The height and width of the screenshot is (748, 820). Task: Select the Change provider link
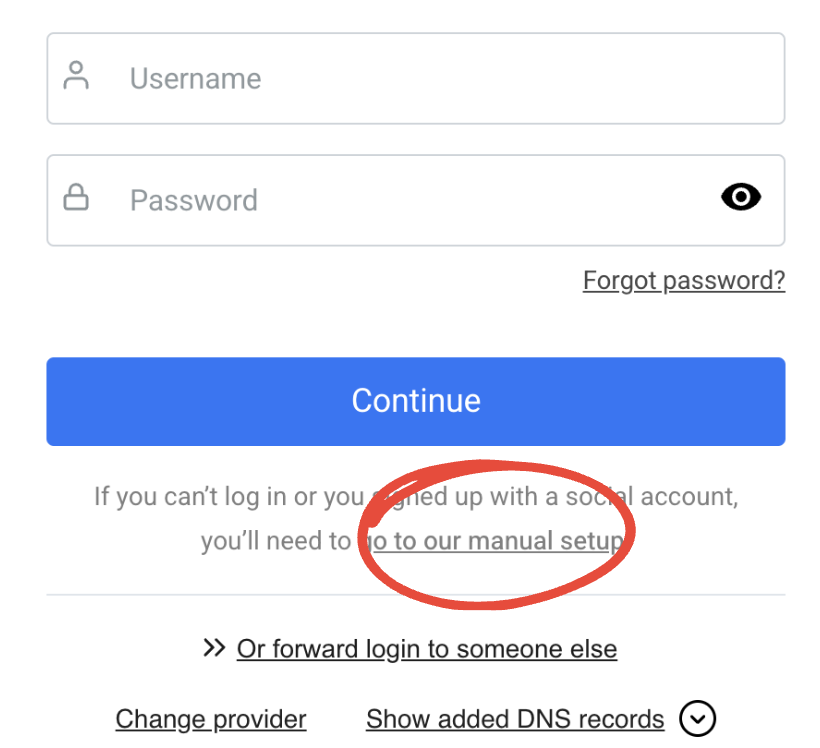click(x=211, y=719)
